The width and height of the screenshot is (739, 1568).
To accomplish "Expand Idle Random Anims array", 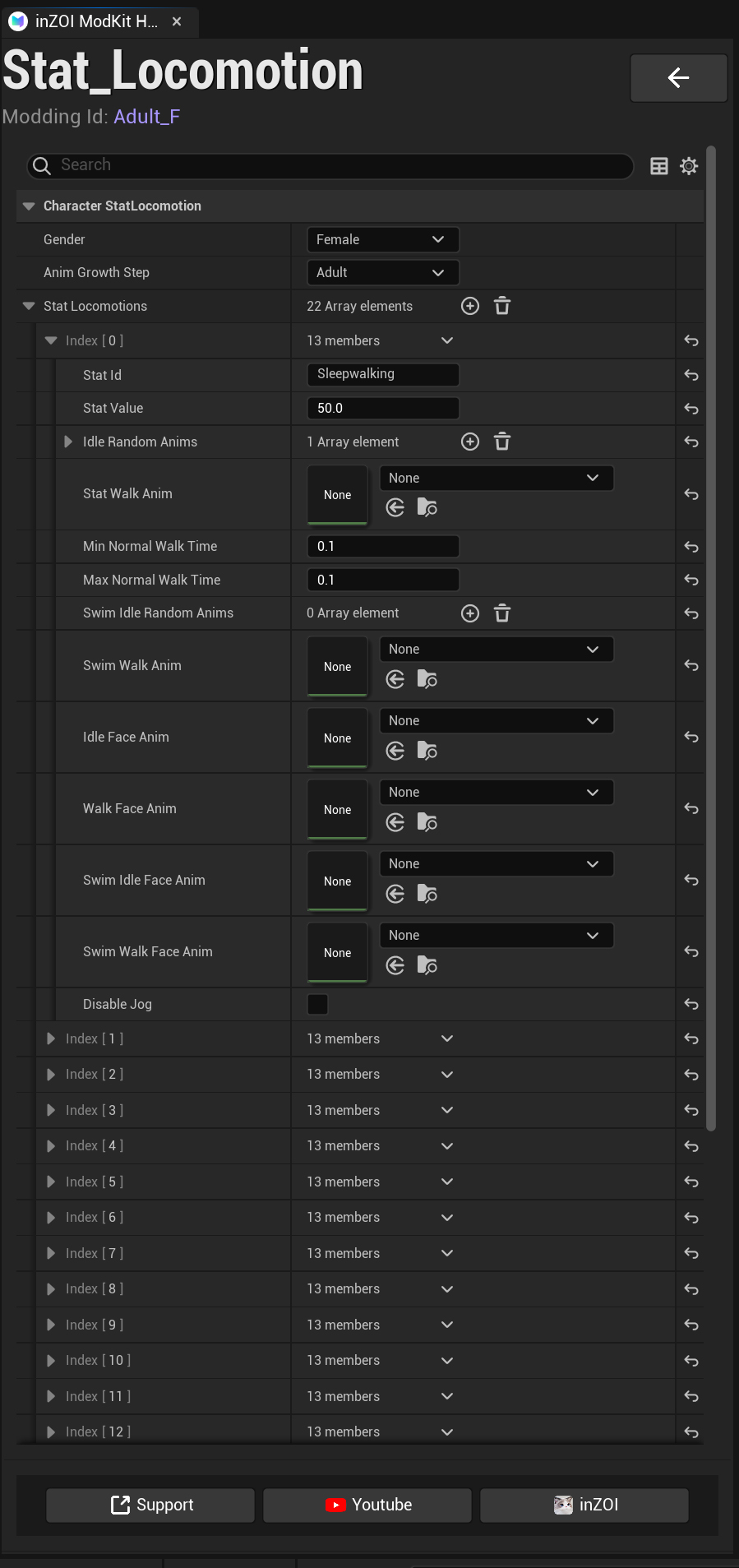I will pyautogui.click(x=68, y=442).
